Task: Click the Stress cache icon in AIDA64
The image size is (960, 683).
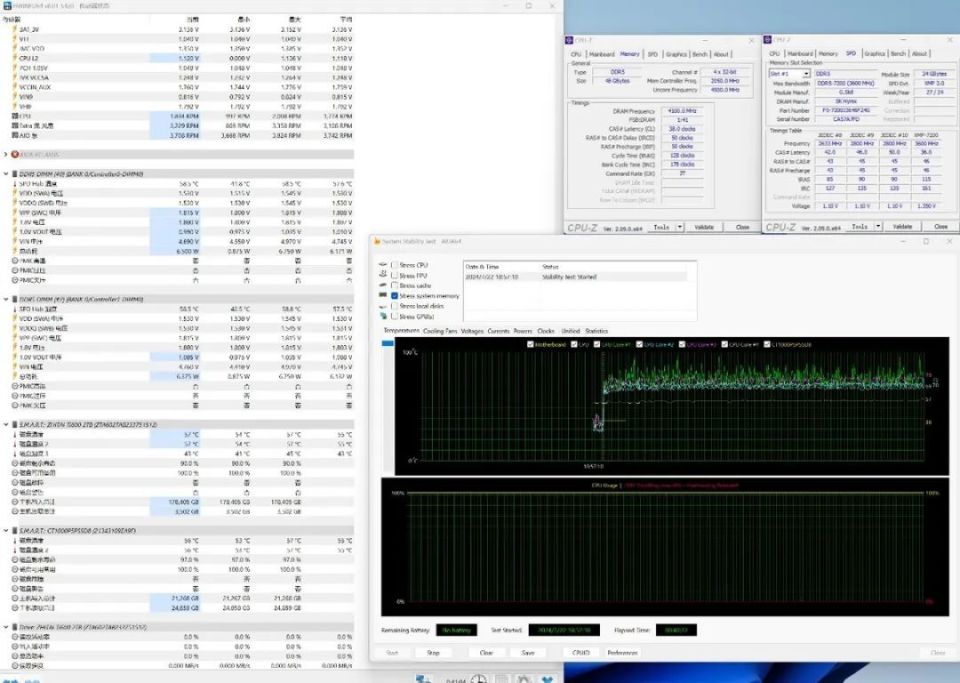Action: pyautogui.click(x=383, y=285)
